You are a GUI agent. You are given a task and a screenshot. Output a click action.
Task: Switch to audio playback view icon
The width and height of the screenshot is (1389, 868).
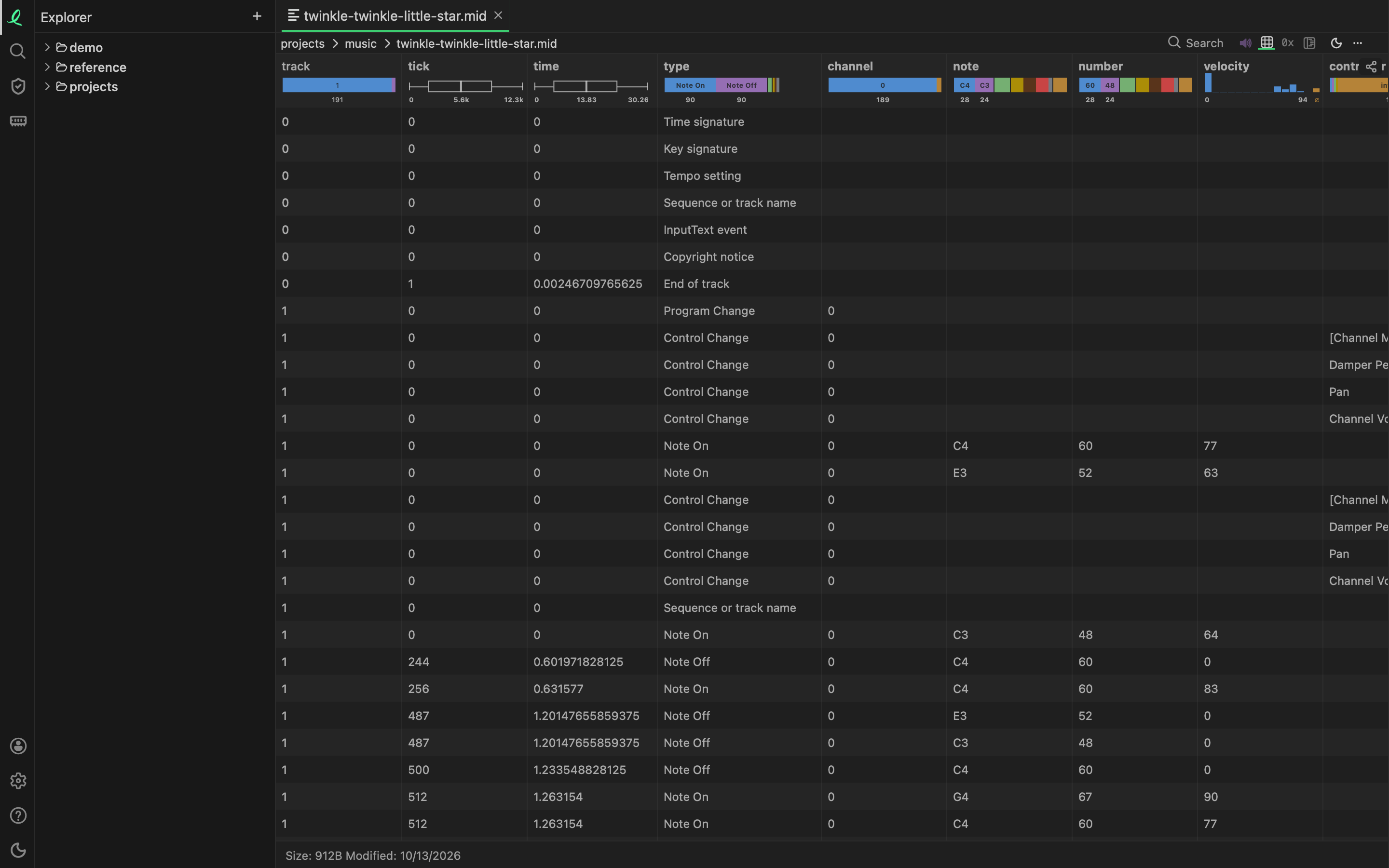[1245, 43]
